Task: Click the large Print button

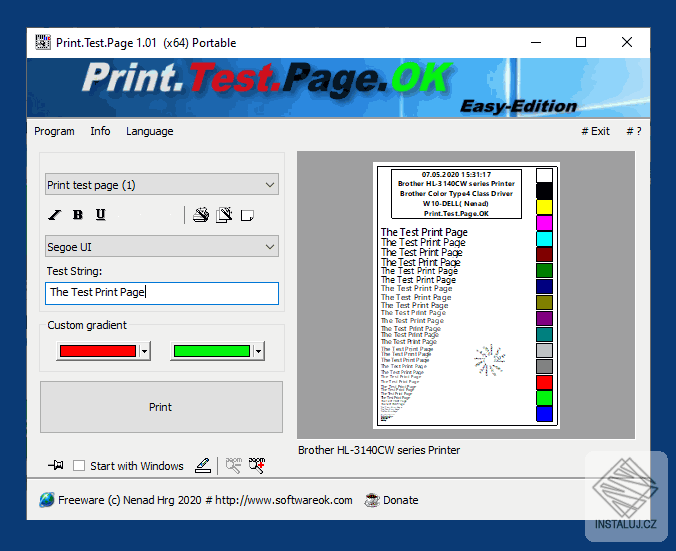Action: pyautogui.click(x=161, y=407)
